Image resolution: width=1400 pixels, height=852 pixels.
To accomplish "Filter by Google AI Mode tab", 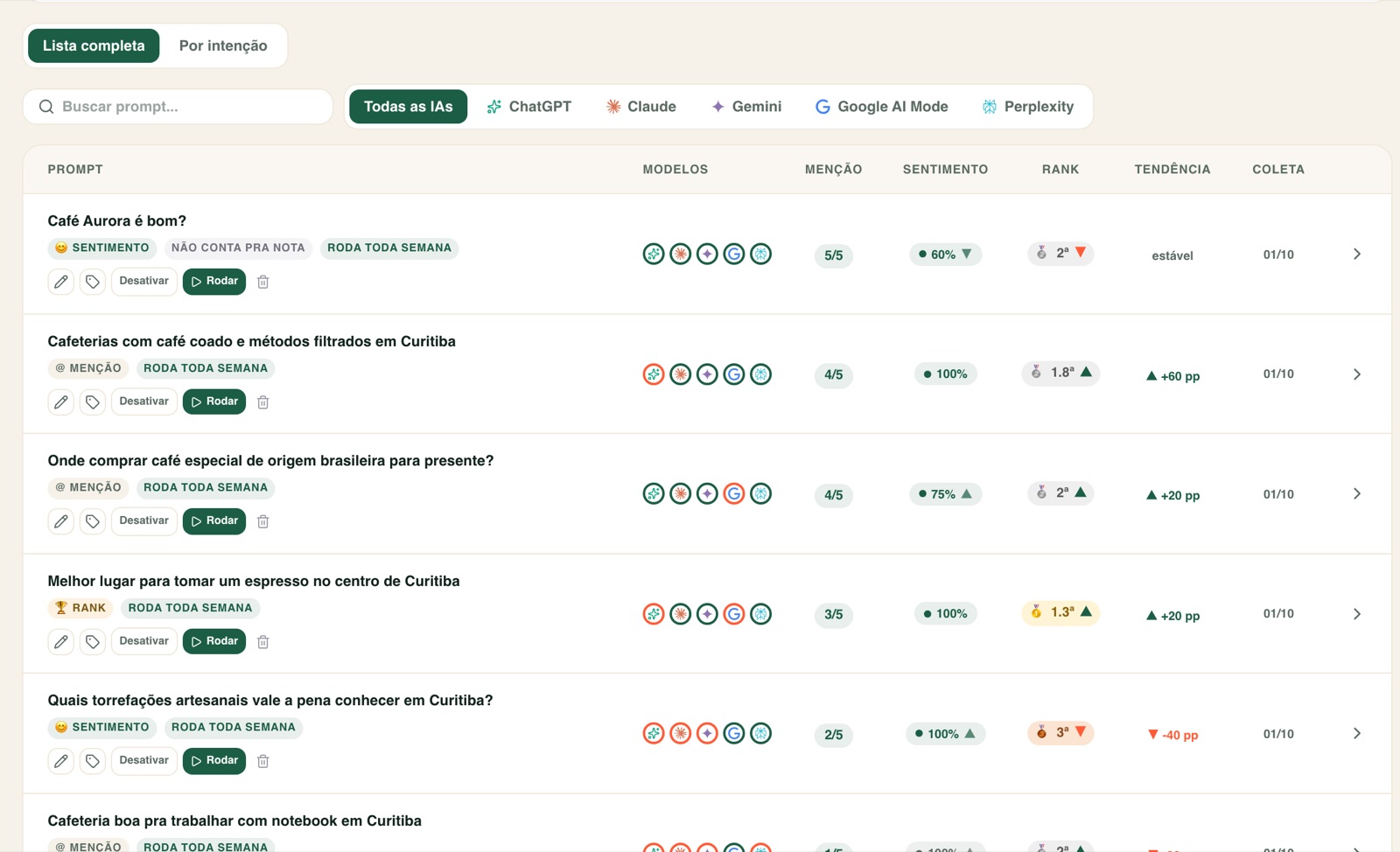I will pyautogui.click(x=882, y=107).
